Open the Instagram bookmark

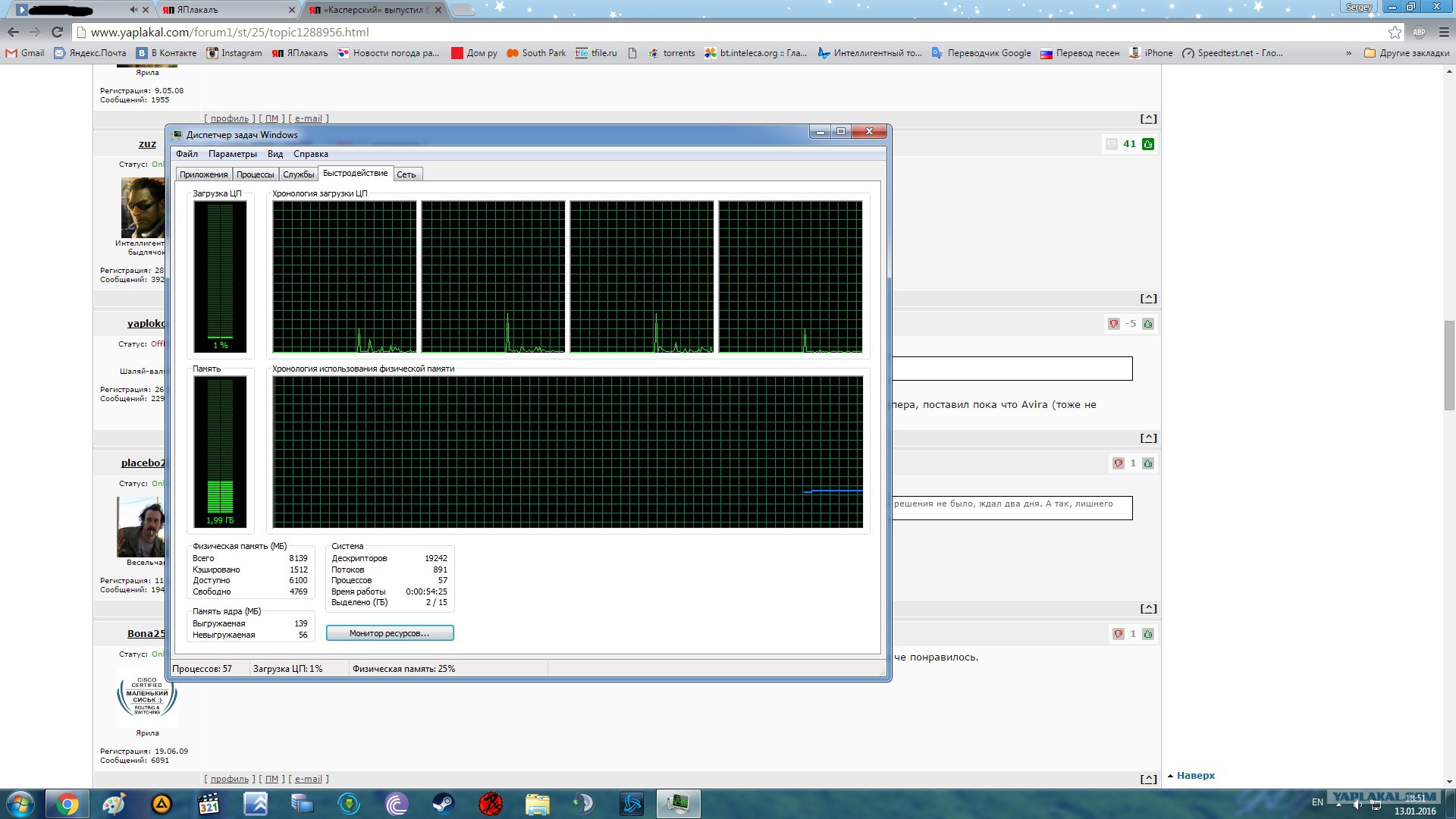coord(234,53)
